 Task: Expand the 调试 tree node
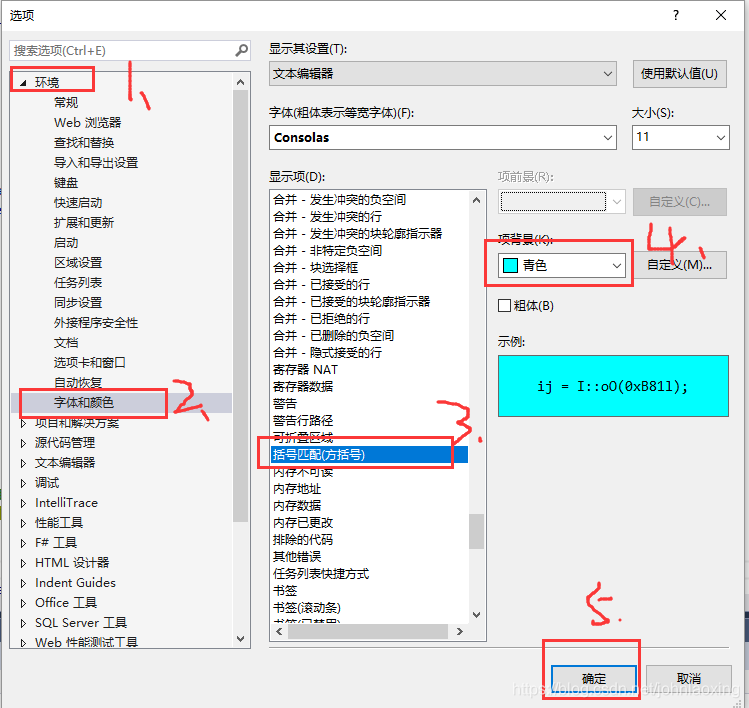tap(23, 483)
